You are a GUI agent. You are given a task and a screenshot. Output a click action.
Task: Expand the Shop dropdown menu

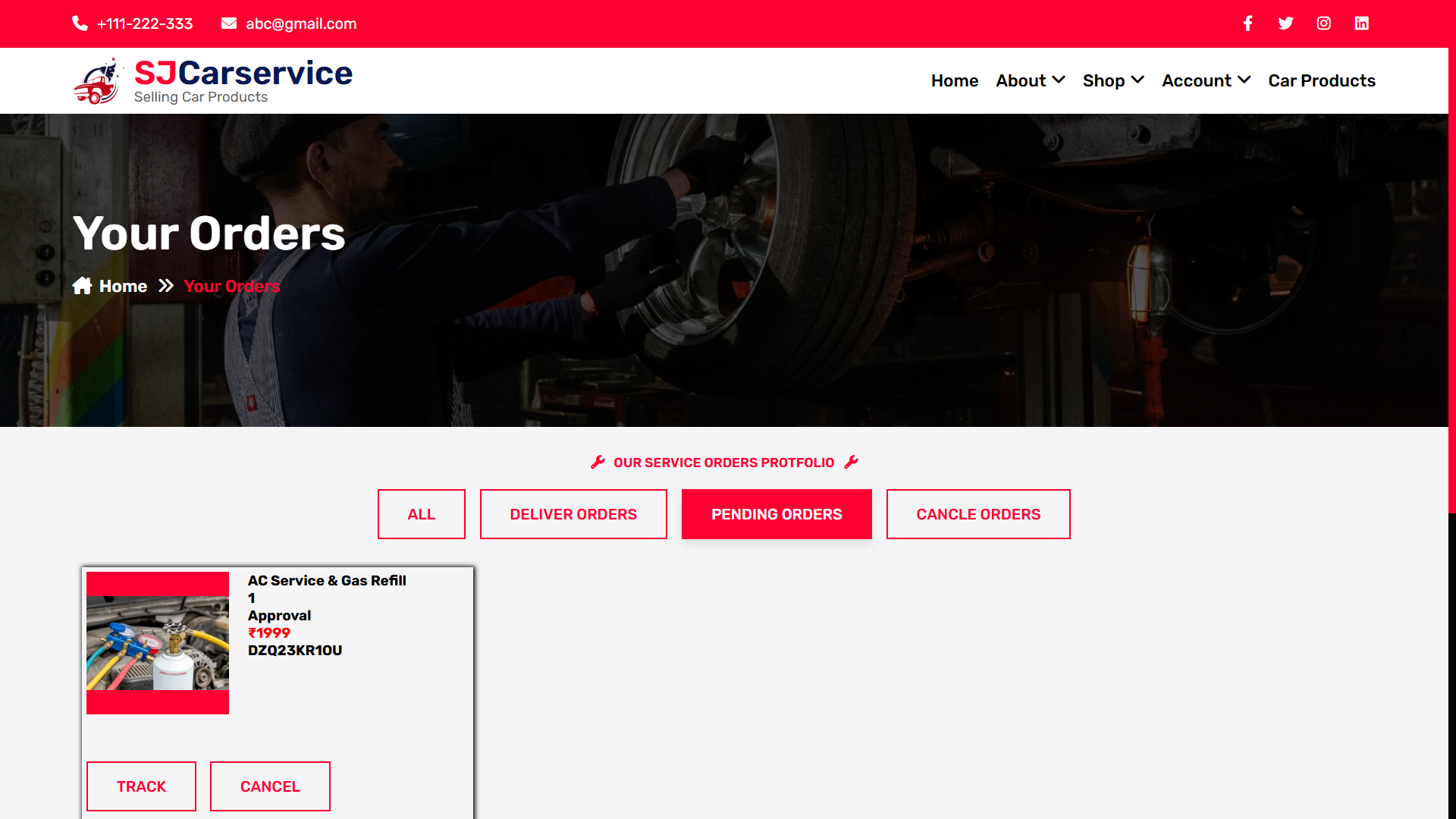pos(1112,80)
